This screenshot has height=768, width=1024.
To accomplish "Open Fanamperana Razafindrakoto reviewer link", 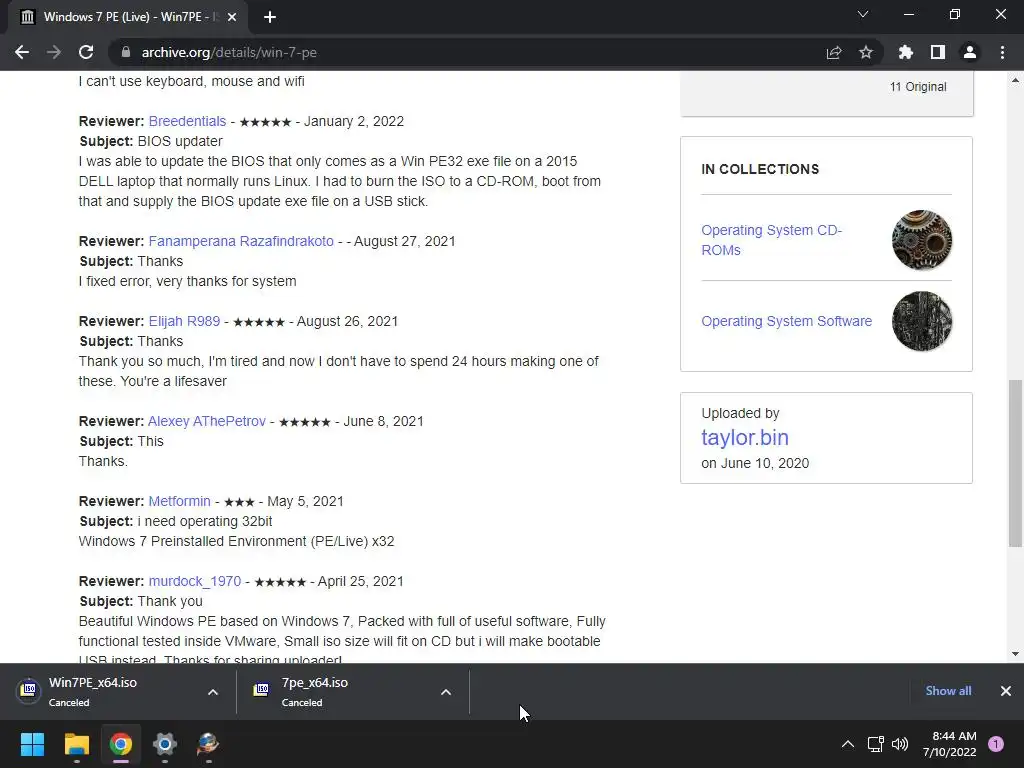I will pyautogui.click(x=241, y=241).
